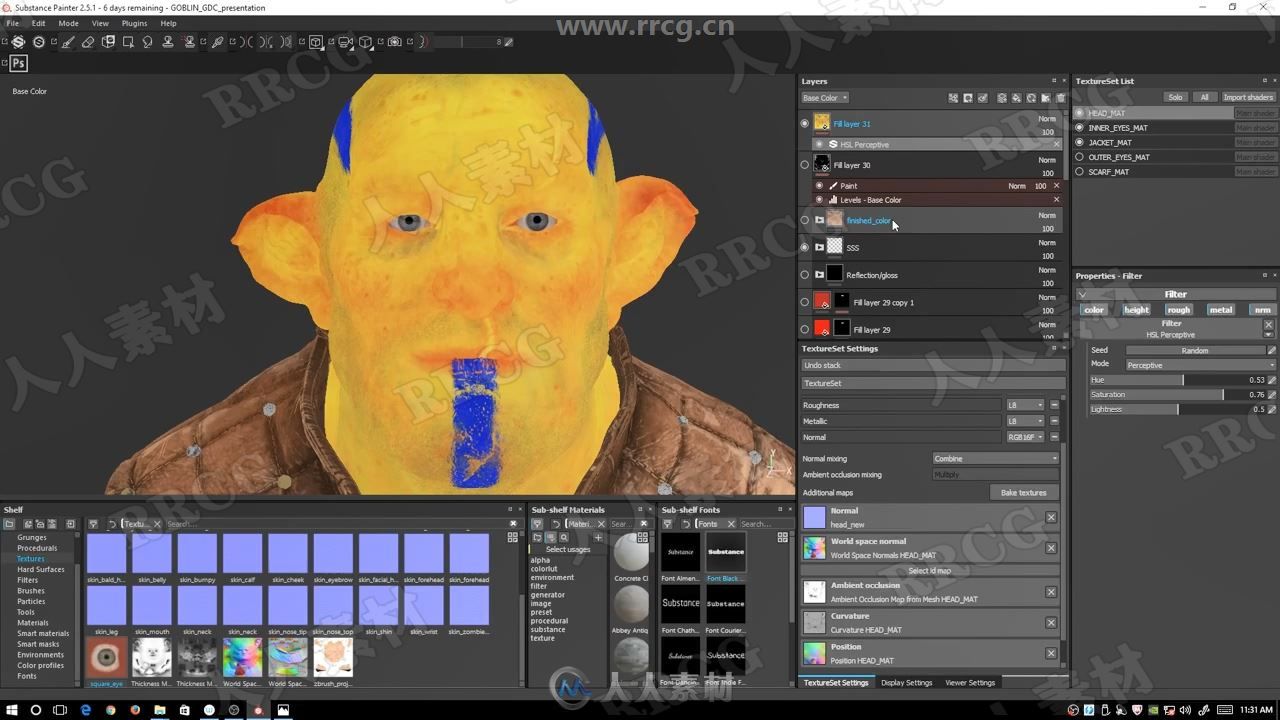Open the Edit menu
Image resolution: width=1280 pixels, height=720 pixels.
click(x=38, y=23)
